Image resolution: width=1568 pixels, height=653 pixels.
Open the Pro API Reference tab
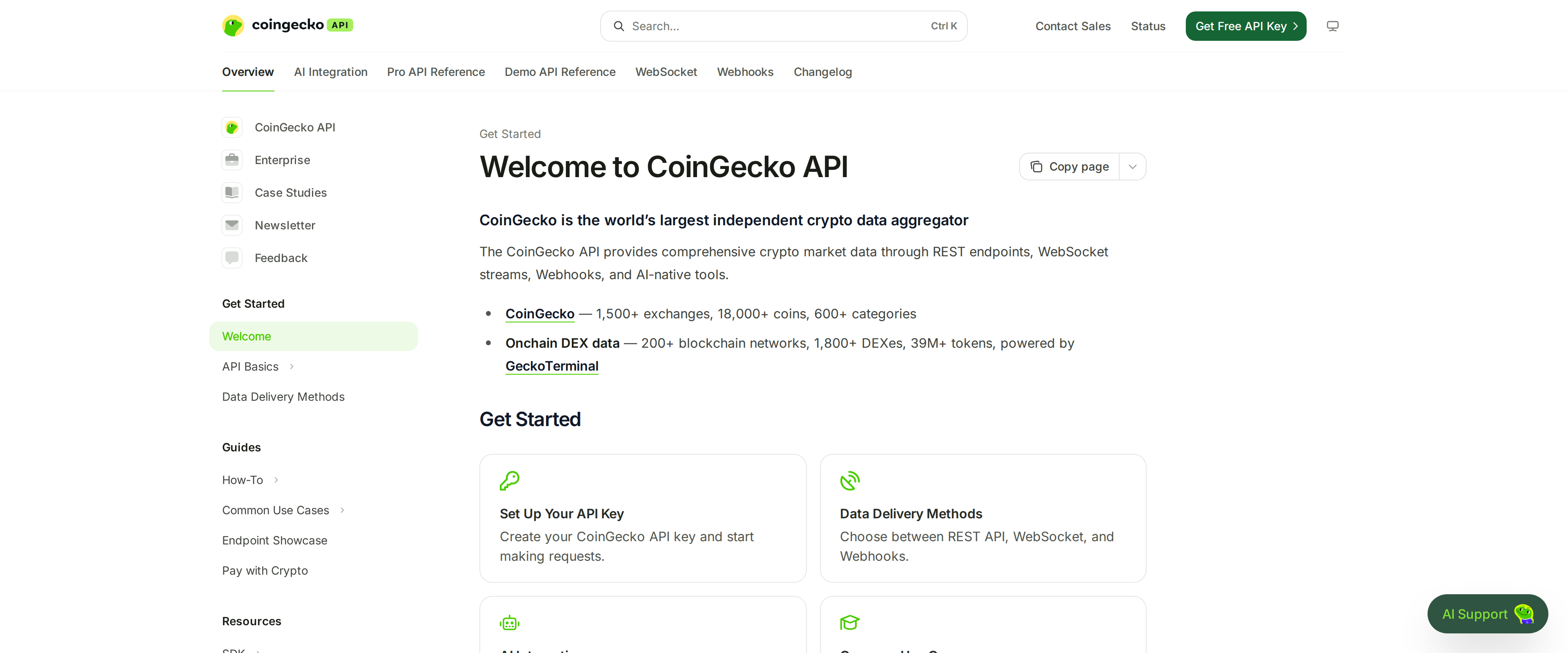436,72
